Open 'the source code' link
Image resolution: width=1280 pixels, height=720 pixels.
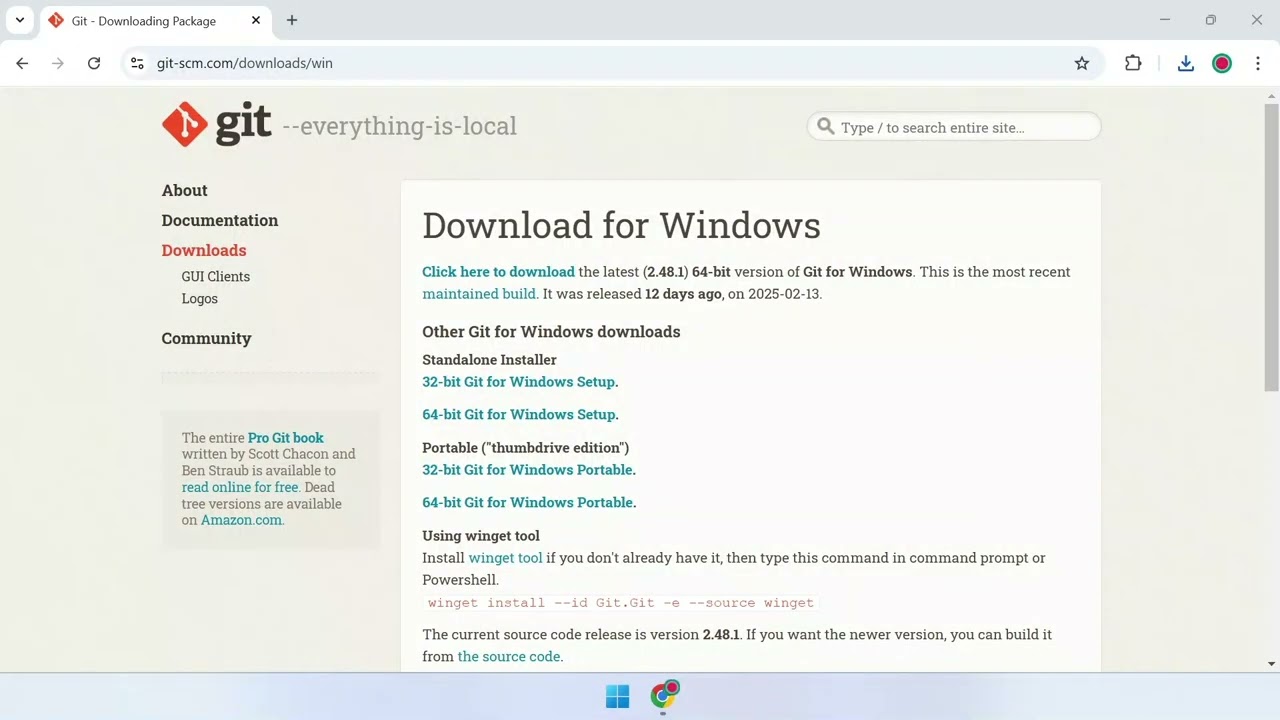[x=509, y=657]
